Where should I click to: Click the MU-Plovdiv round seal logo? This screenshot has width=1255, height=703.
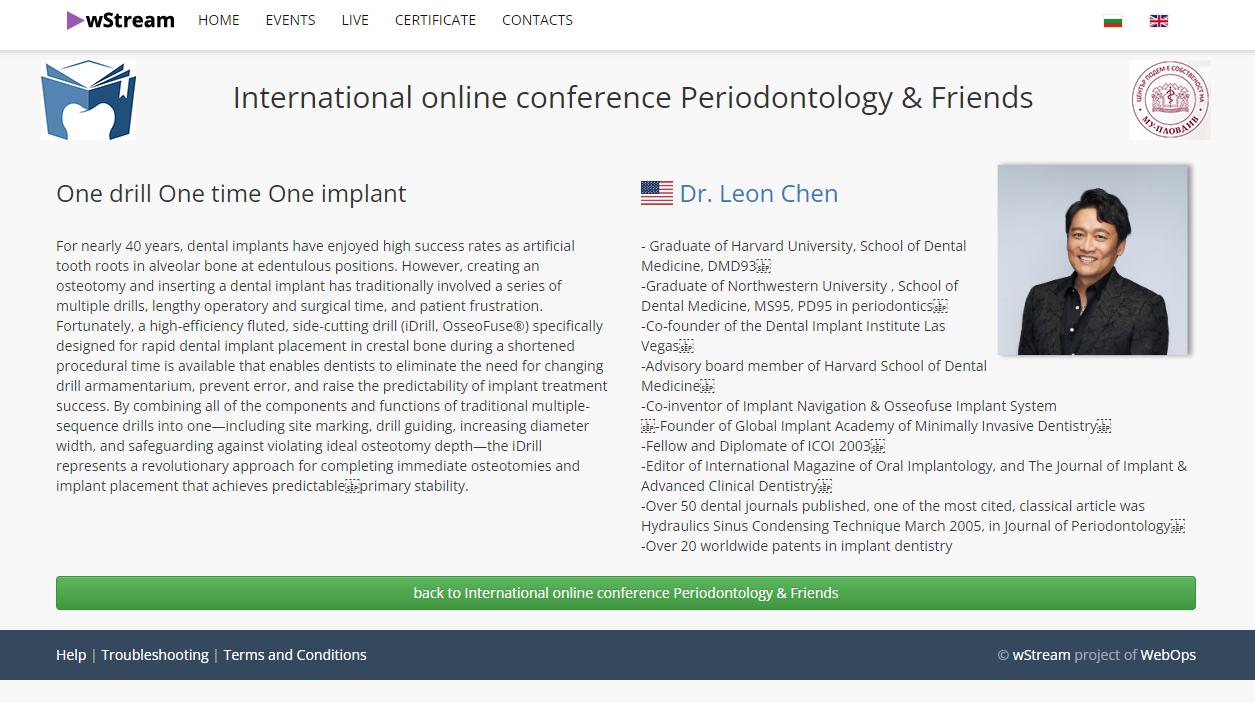point(1170,100)
